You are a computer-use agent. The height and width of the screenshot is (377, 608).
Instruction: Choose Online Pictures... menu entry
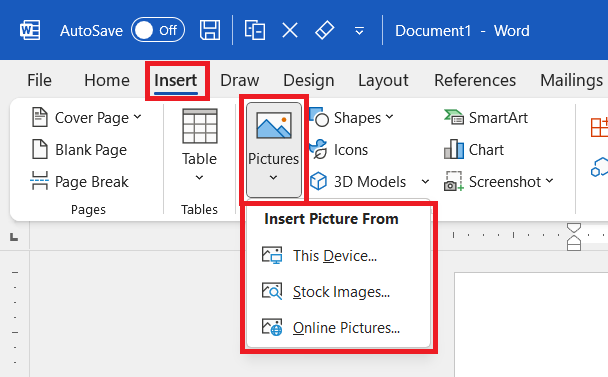tap(338, 328)
